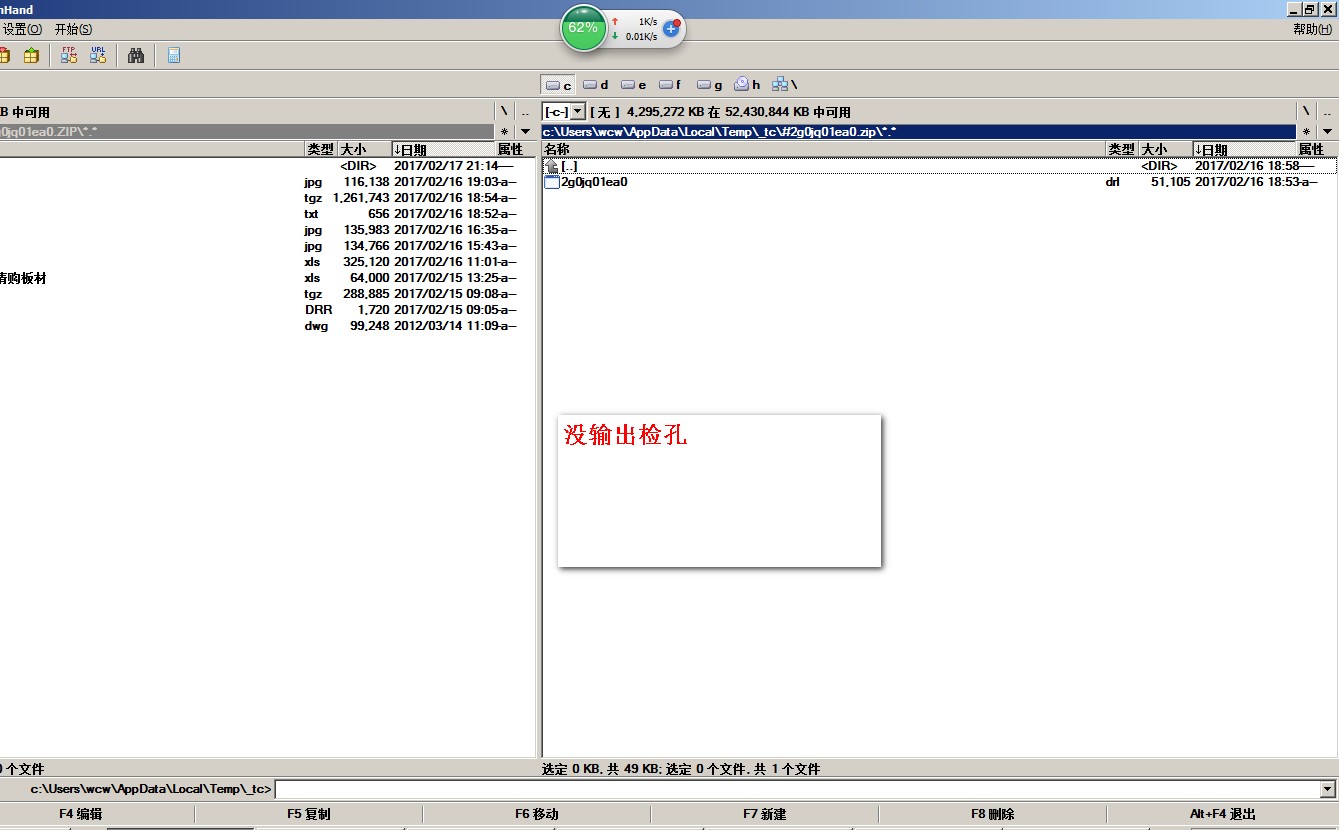Image resolution: width=1339 pixels, height=830 pixels.
Task: Select the 2g0jq01ea0 file icon
Action: coord(552,182)
